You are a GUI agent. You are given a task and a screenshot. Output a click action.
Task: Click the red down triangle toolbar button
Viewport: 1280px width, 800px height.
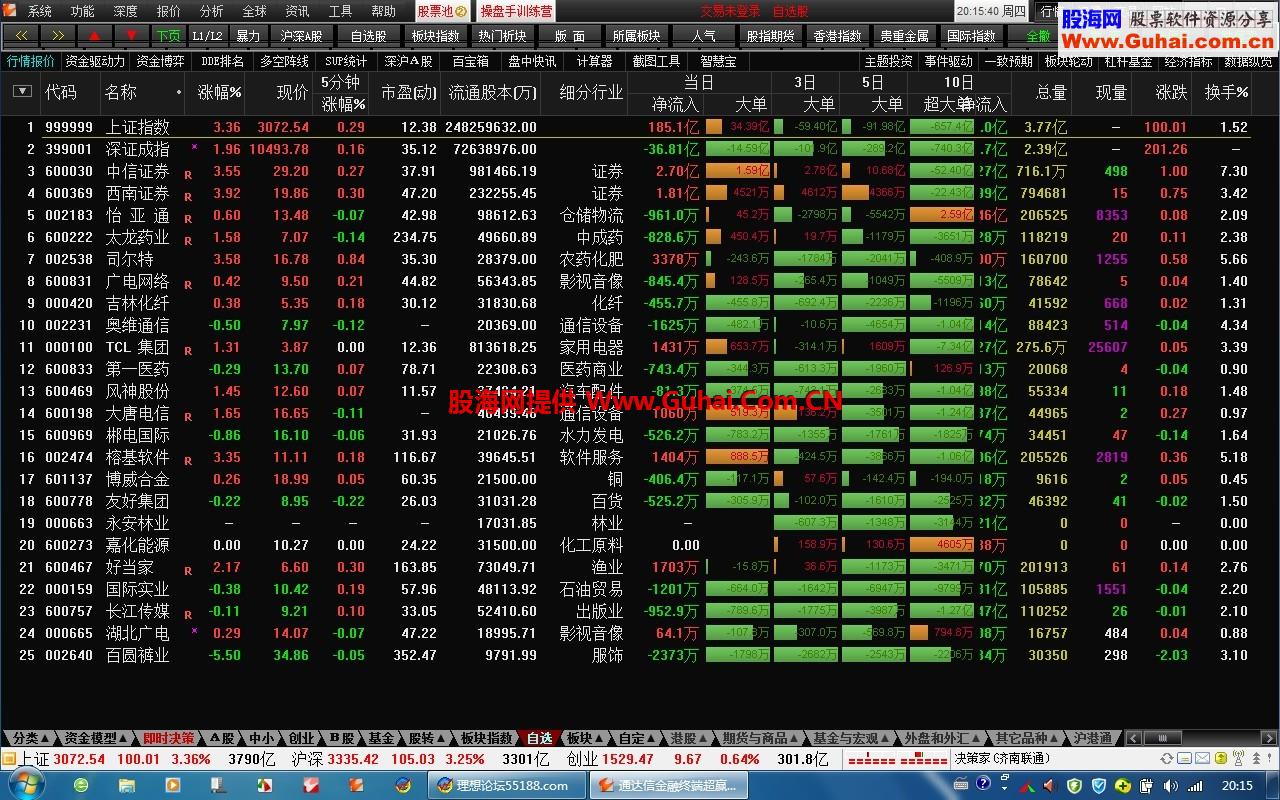click(x=131, y=35)
